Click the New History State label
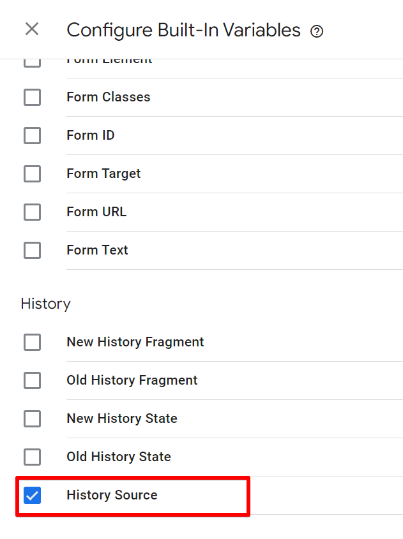This screenshot has height=539, width=403. (x=122, y=418)
